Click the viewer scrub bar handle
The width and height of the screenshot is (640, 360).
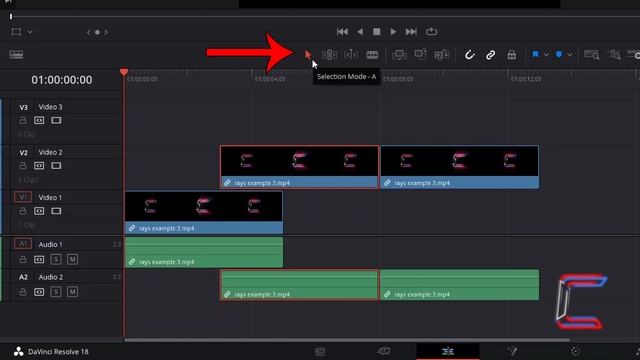[x=11, y=16]
